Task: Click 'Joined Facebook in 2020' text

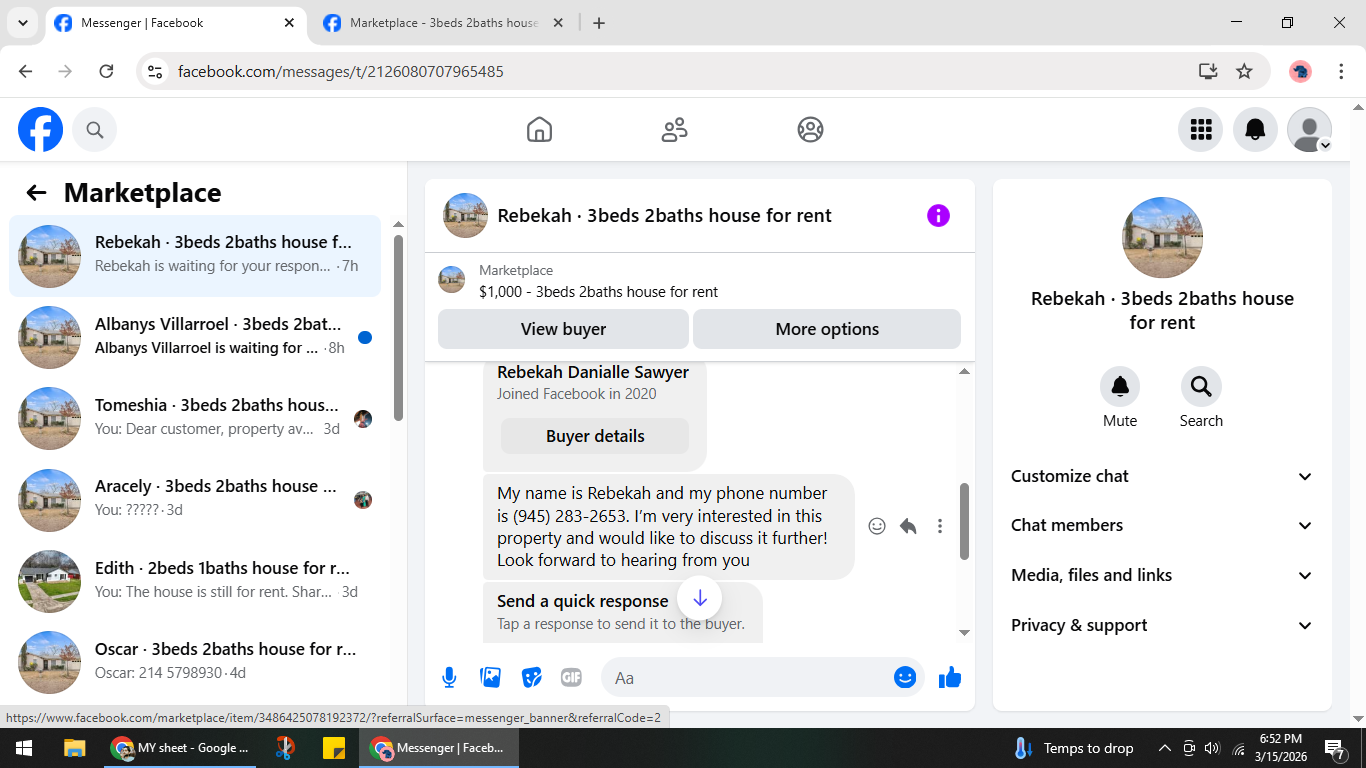Action: (x=577, y=394)
